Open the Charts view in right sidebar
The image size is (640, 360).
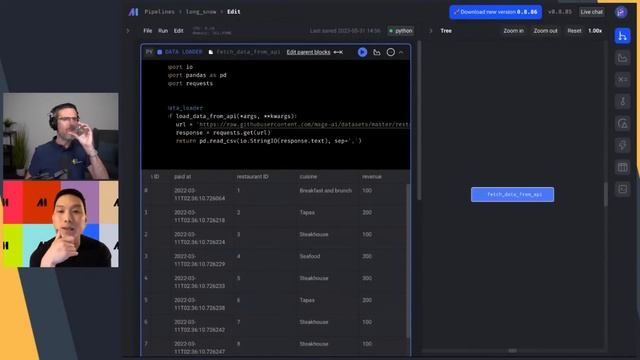622,58
